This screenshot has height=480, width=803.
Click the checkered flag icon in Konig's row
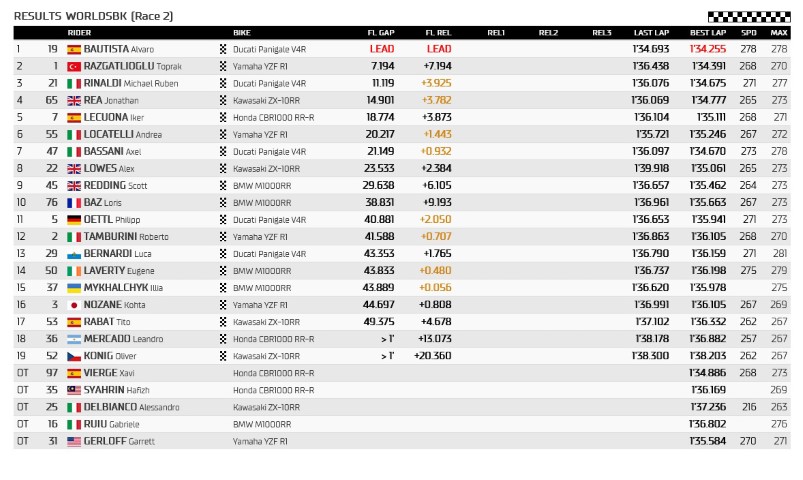click(x=223, y=356)
